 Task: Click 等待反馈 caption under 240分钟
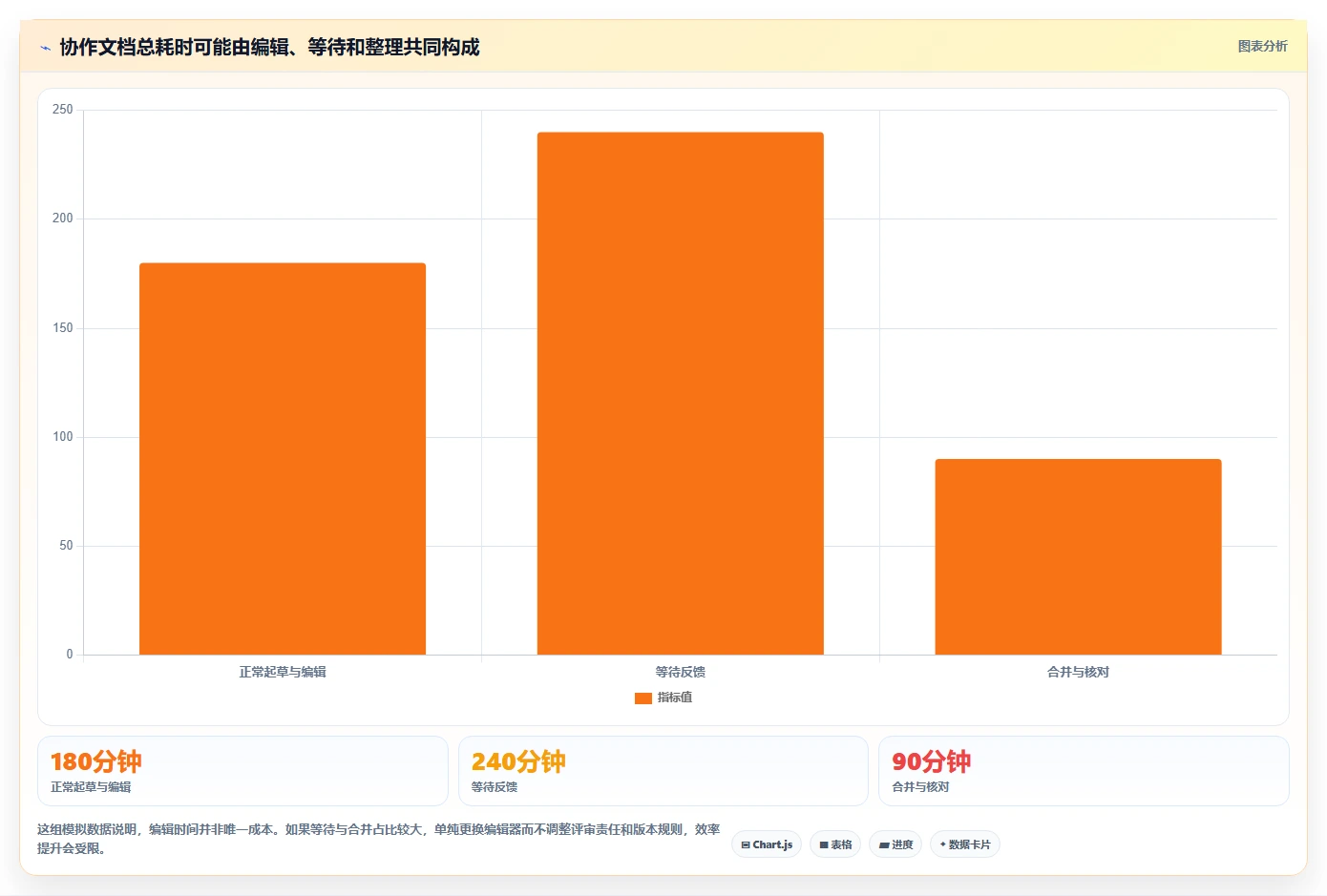tap(495, 787)
